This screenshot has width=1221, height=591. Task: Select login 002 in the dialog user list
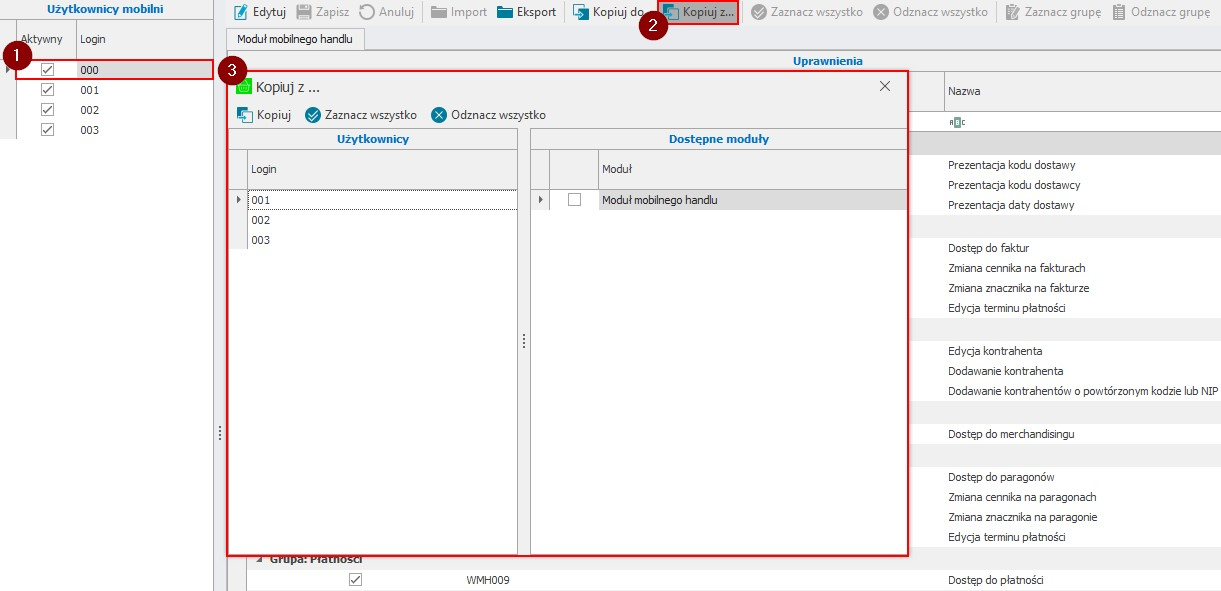tap(382, 220)
